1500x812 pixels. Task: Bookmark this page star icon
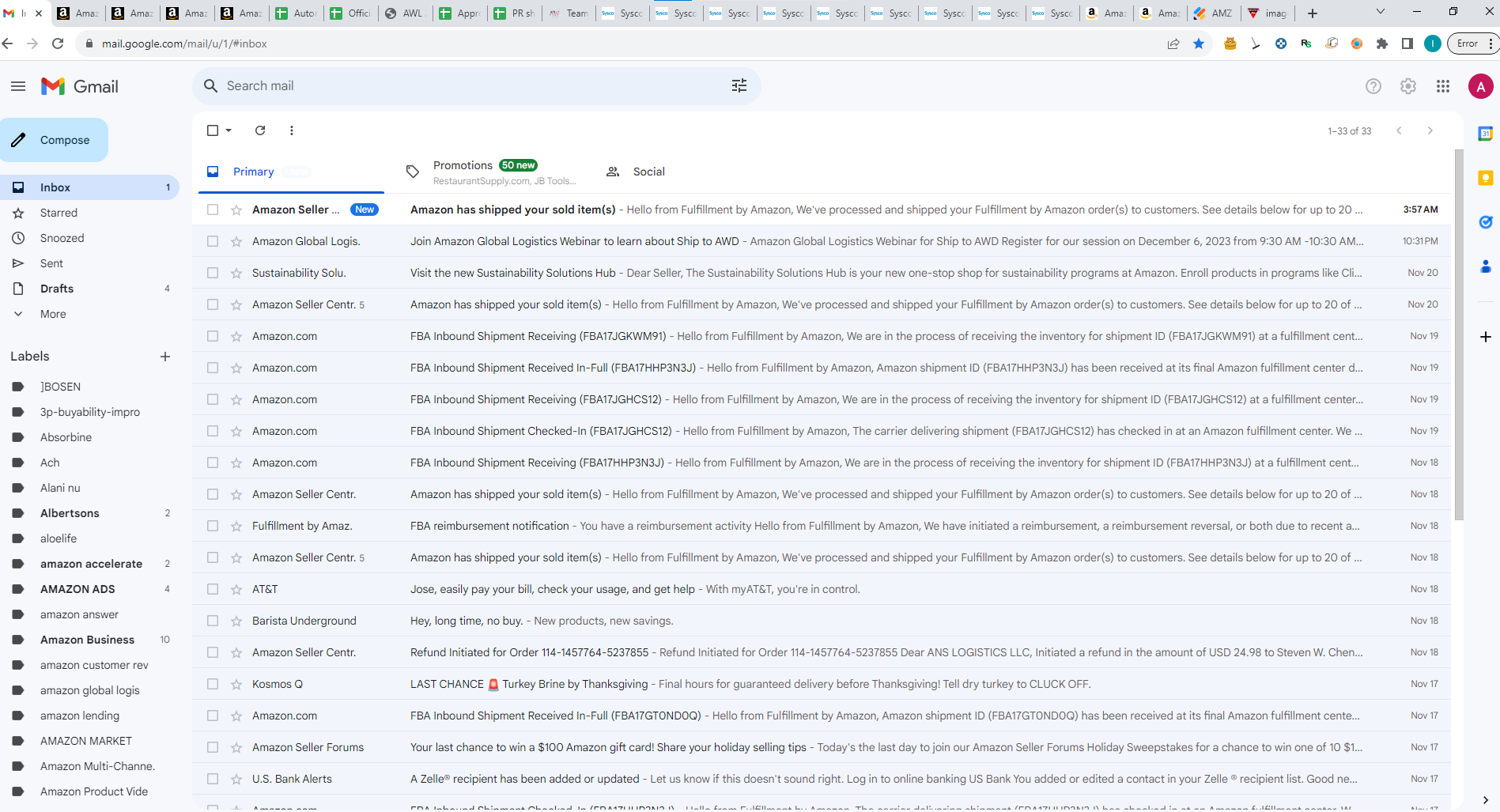[x=1199, y=43]
